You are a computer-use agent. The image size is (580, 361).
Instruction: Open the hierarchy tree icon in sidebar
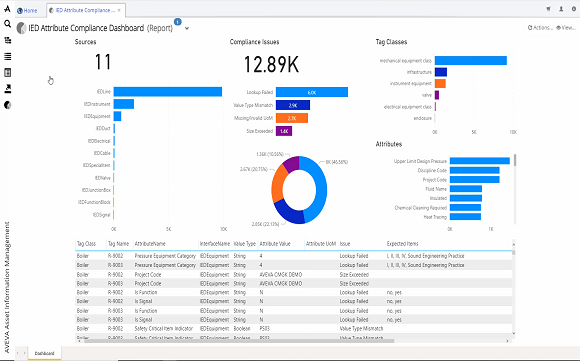tap(7, 40)
